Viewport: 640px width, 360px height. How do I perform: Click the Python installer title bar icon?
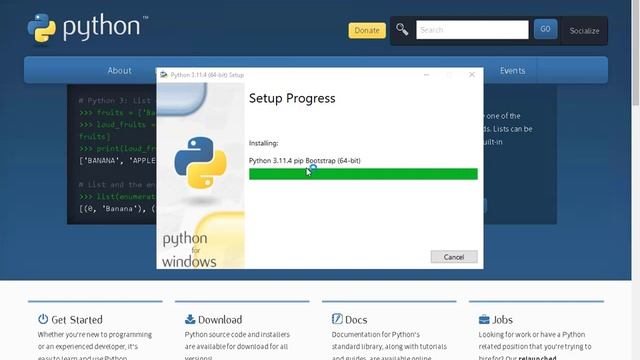pos(164,75)
